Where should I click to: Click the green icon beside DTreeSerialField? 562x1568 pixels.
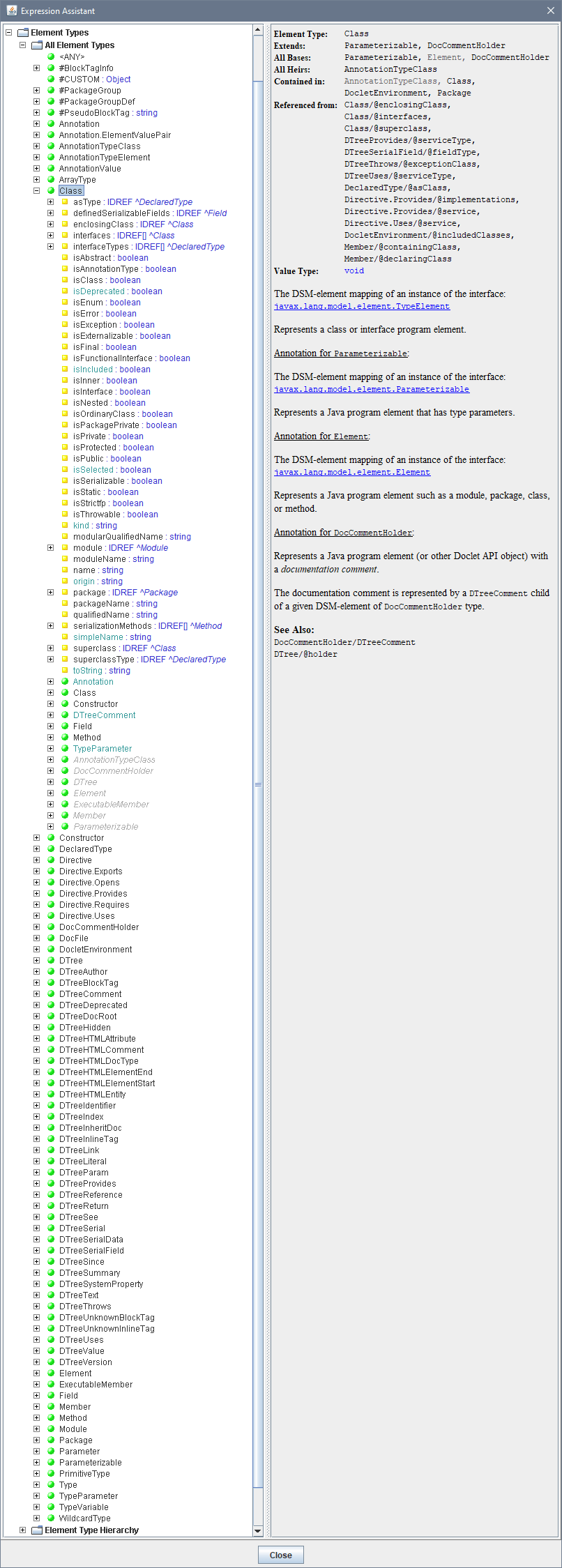(51, 1251)
